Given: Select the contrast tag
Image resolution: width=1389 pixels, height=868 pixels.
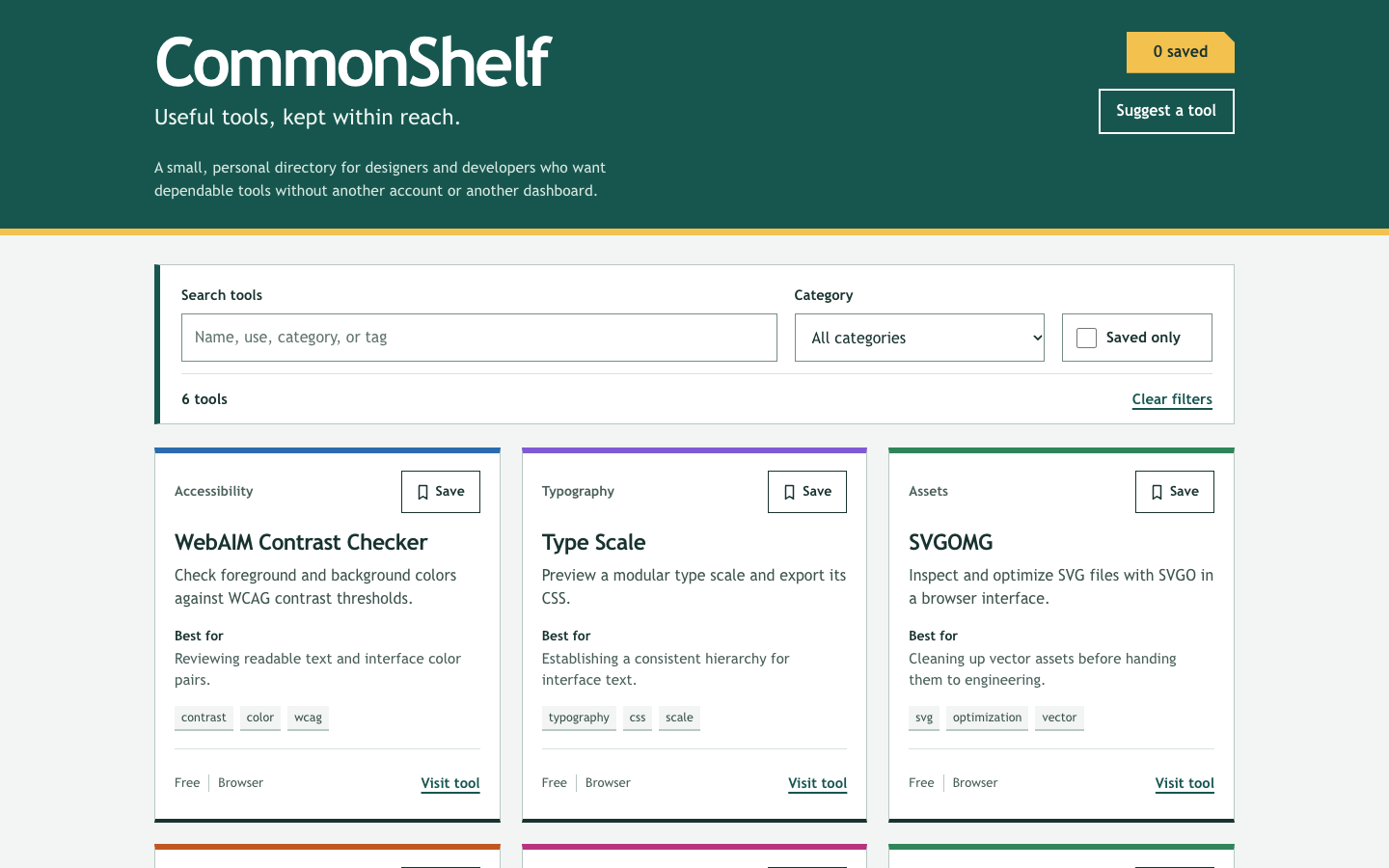Looking at the screenshot, I should point(204,718).
